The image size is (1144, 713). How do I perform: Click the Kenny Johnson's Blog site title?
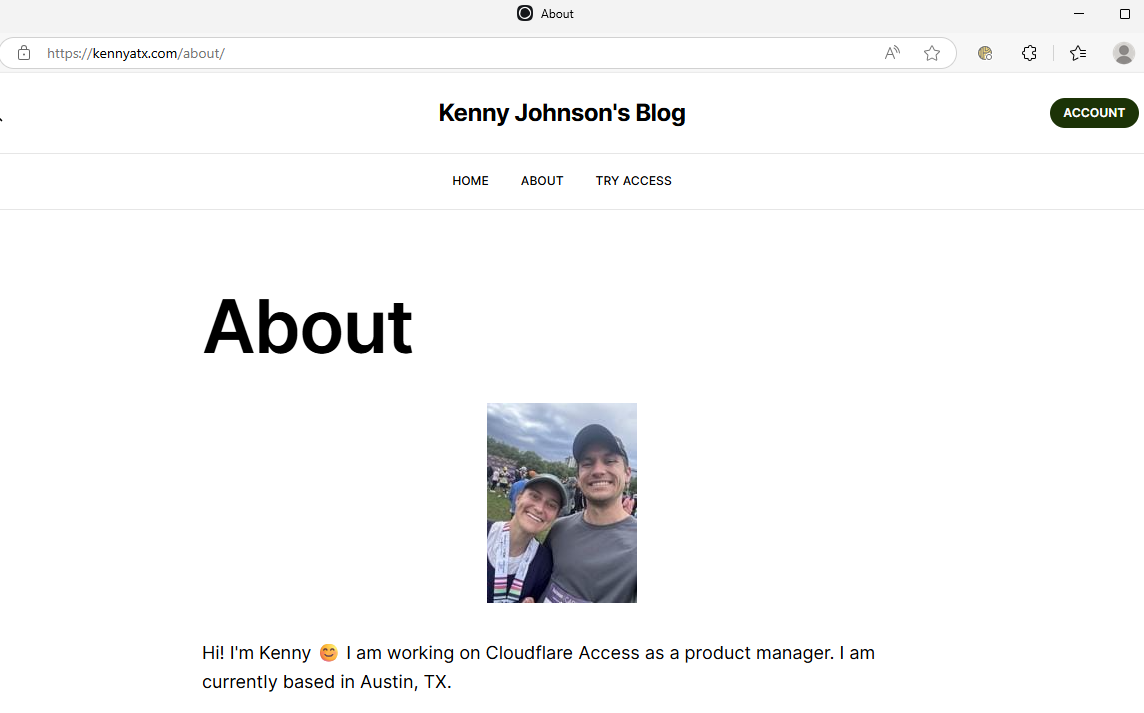[562, 113]
